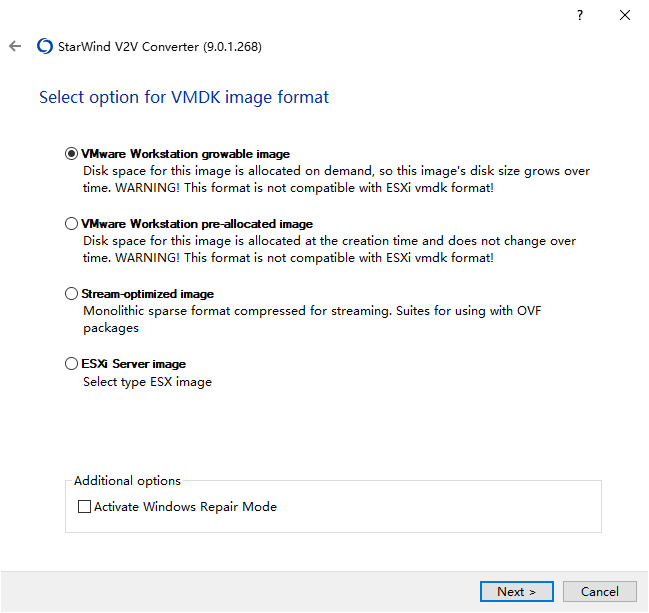Select the VMware Workstation growable image radio button

[71, 154]
